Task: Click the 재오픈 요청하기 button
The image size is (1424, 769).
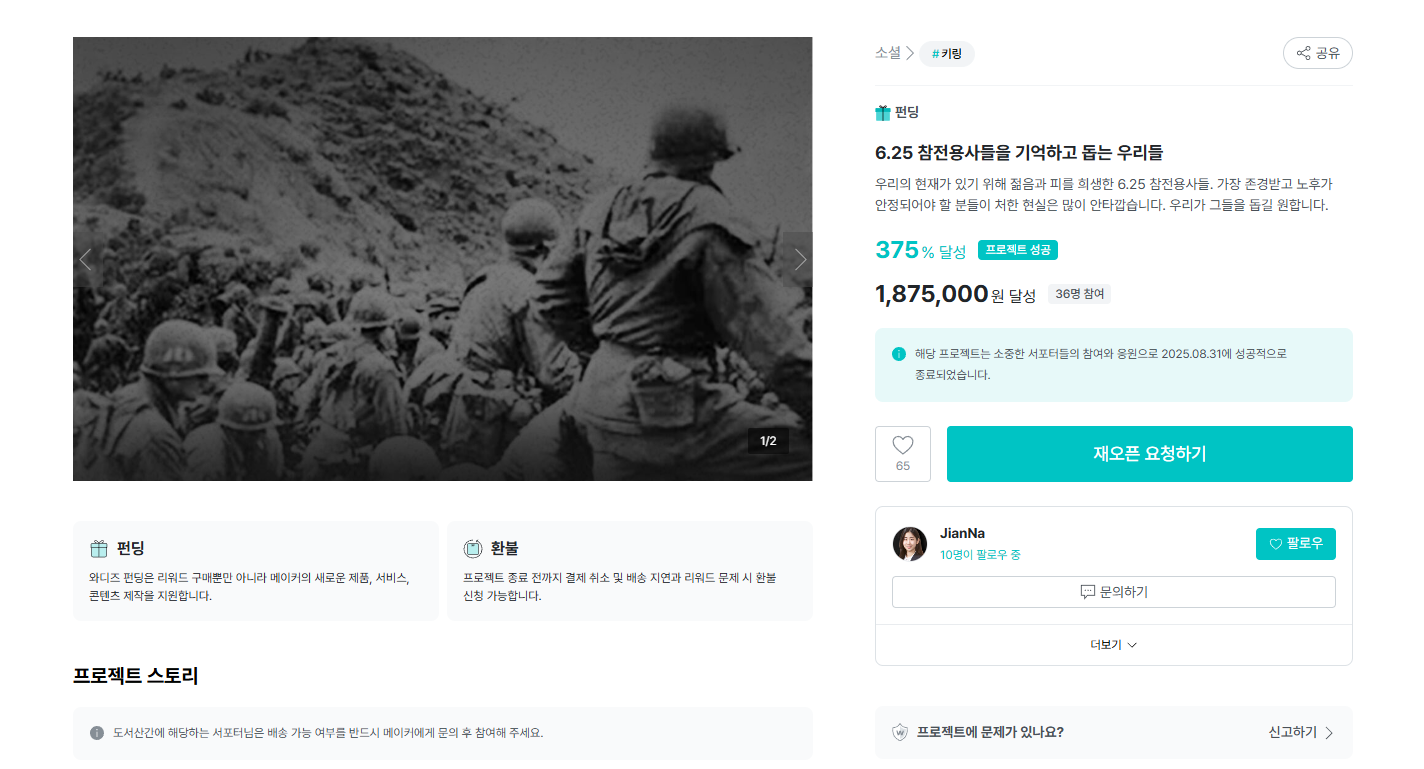Action: [1149, 454]
